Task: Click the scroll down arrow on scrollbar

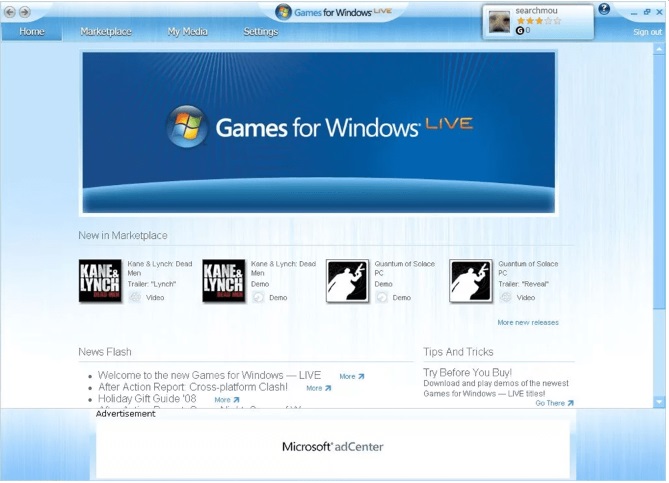Action: [659, 401]
